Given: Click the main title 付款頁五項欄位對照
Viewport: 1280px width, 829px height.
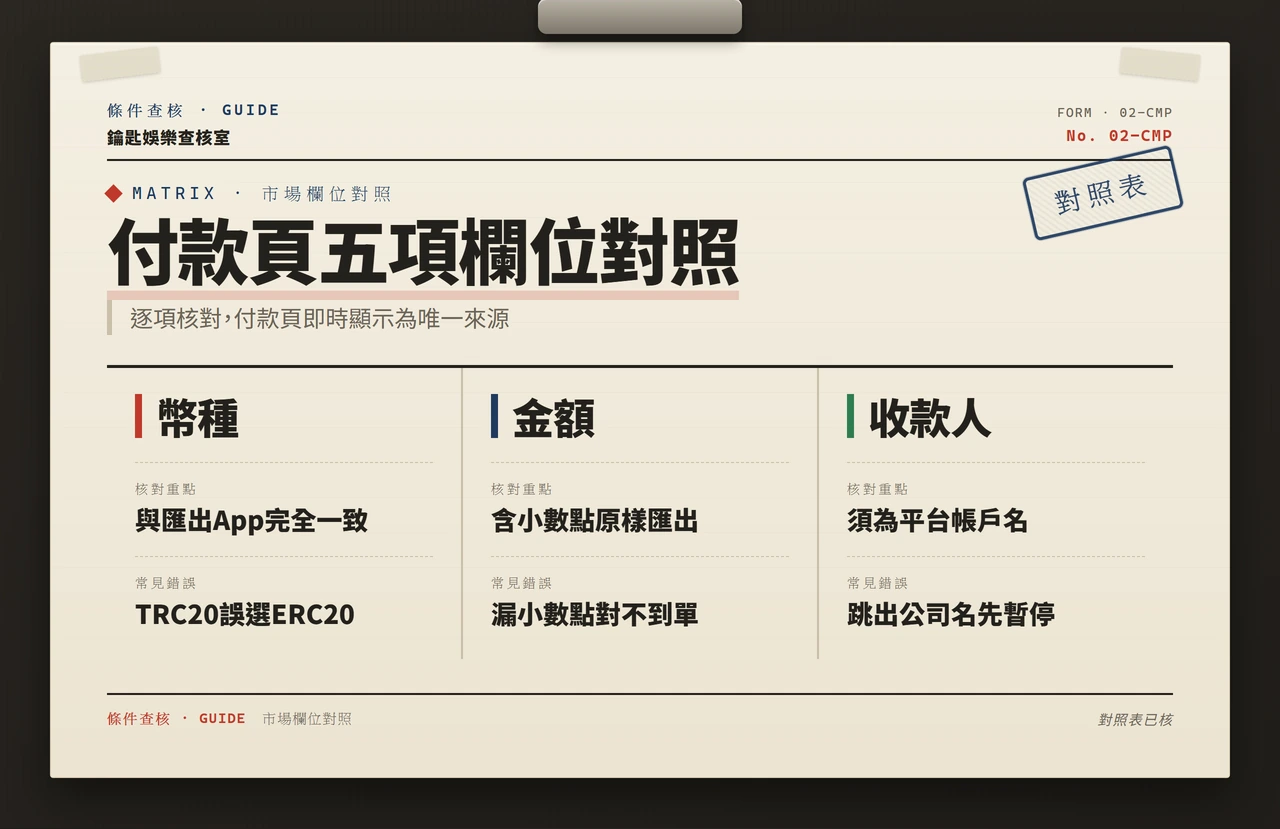Looking at the screenshot, I should click(423, 252).
